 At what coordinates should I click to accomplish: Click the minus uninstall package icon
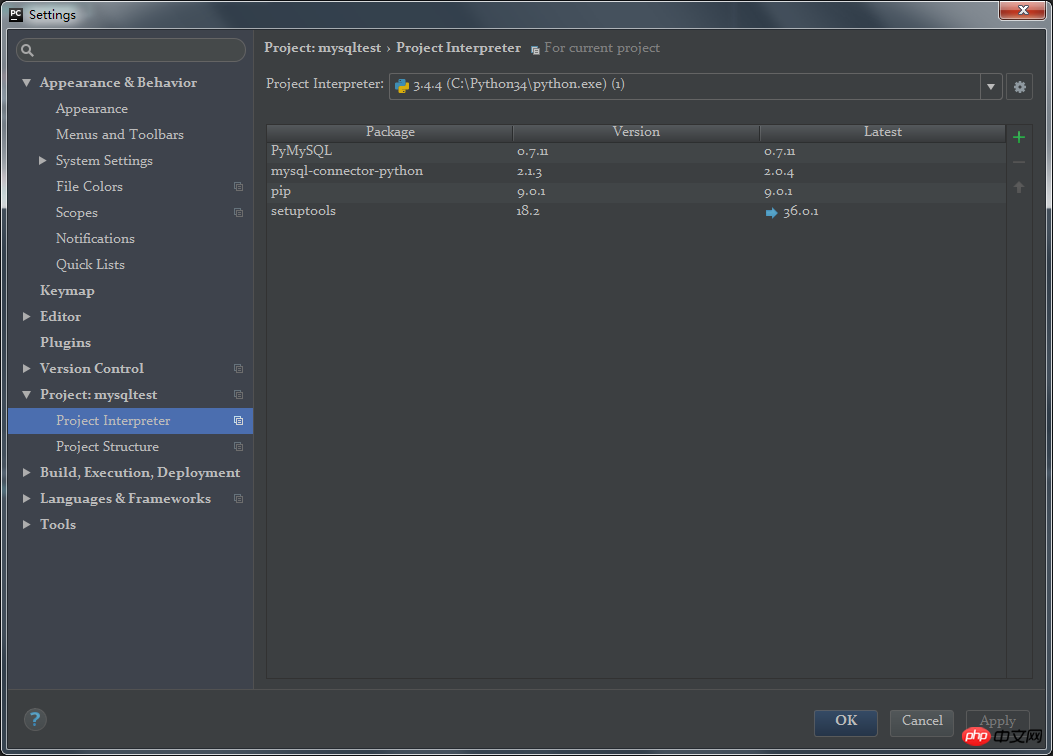click(1019, 162)
